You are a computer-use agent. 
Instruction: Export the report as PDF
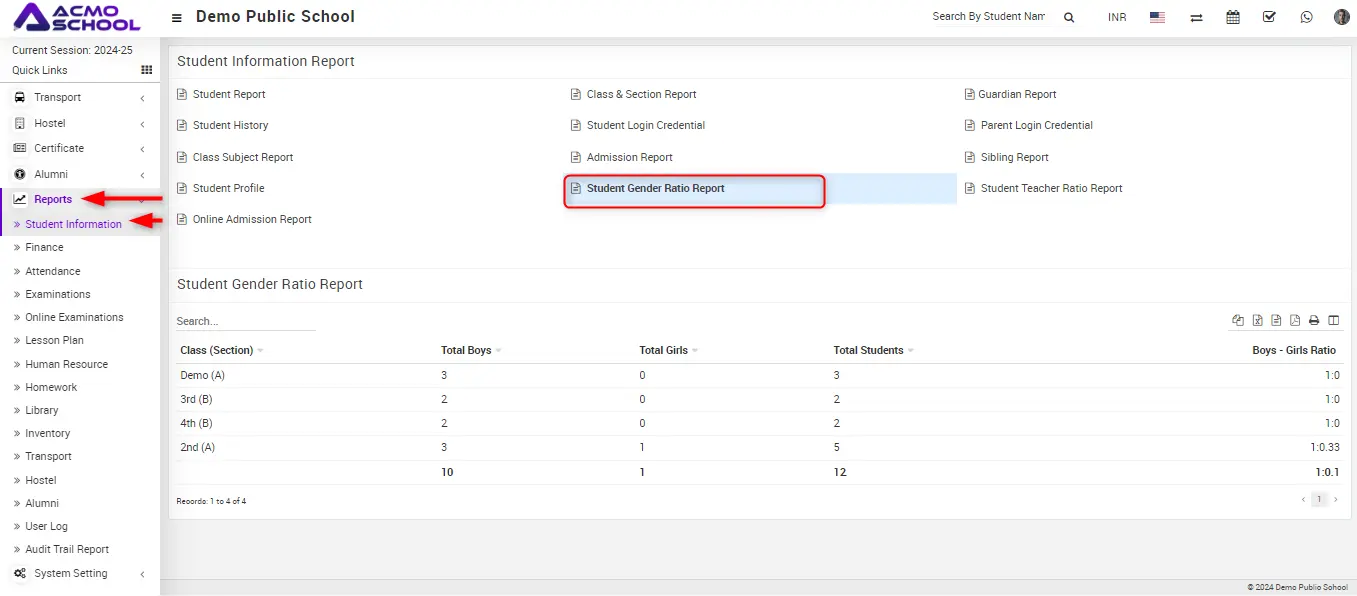coord(1295,320)
